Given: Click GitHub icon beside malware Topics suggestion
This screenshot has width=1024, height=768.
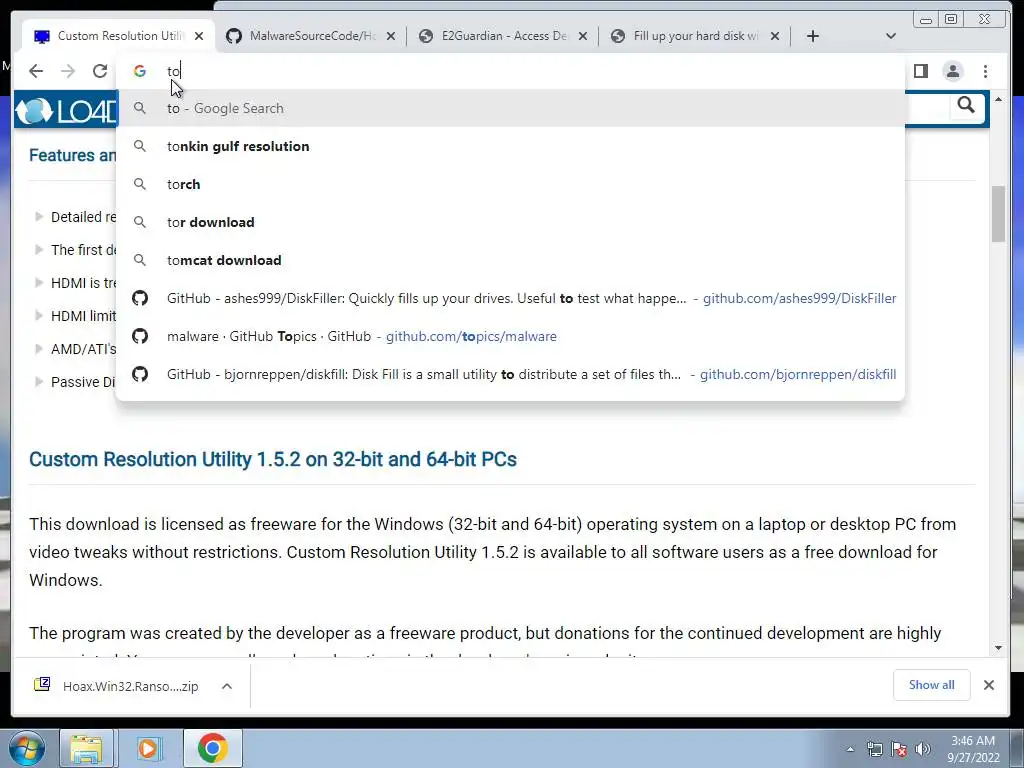Looking at the screenshot, I should (140, 336).
